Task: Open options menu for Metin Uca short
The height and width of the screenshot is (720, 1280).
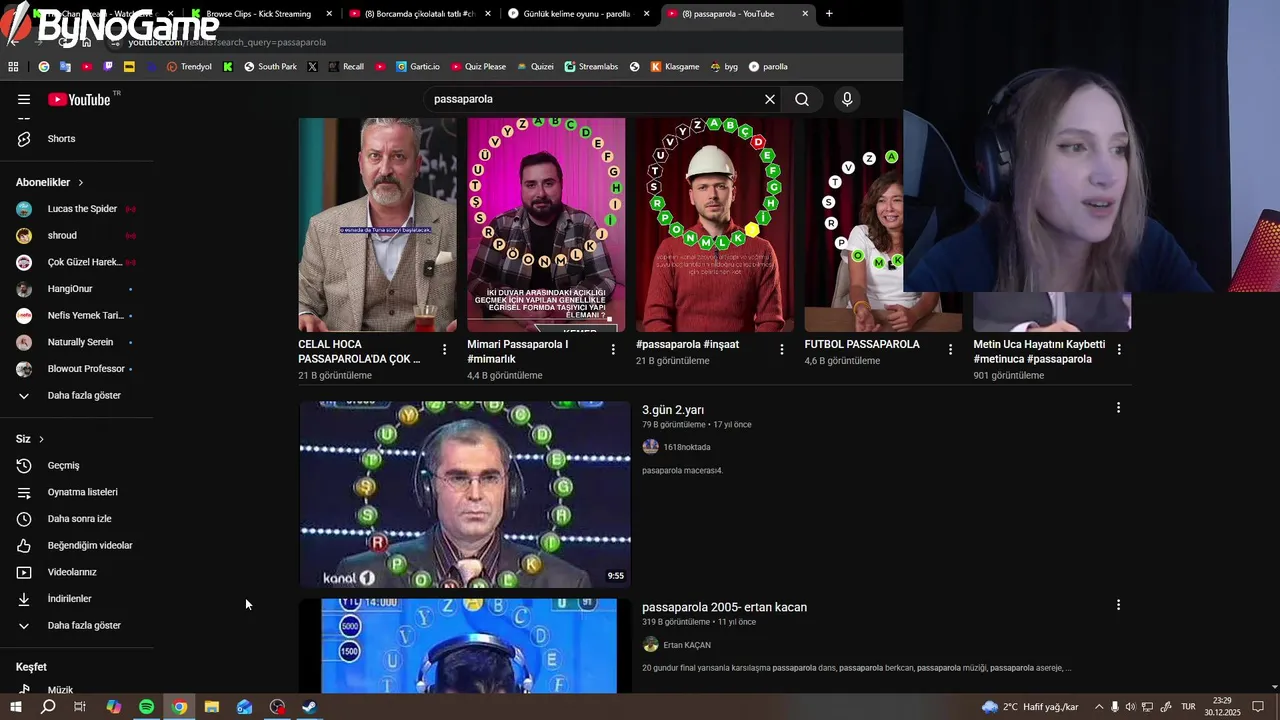Action: 1119,350
